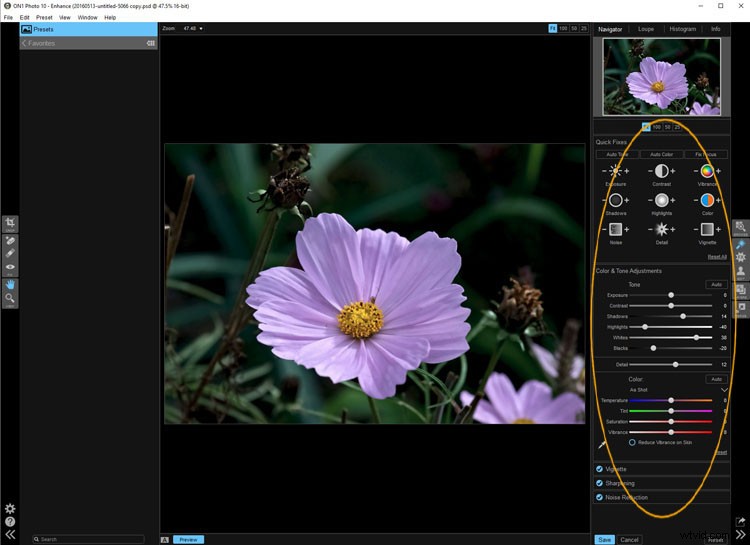This screenshot has height=545, width=750.
Task: Click the Detail quick fix icon
Action: [662, 230]
